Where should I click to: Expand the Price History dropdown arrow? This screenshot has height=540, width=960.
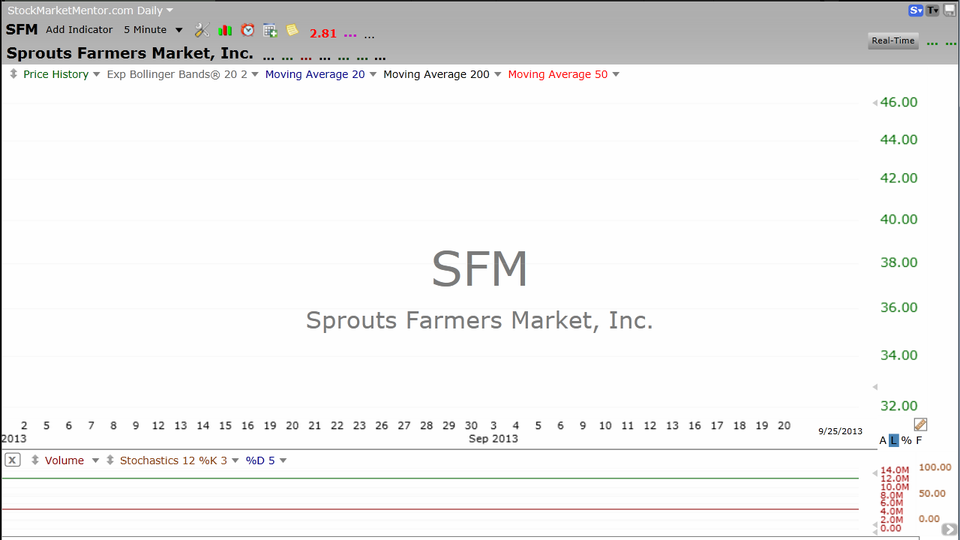coord(96,75)
